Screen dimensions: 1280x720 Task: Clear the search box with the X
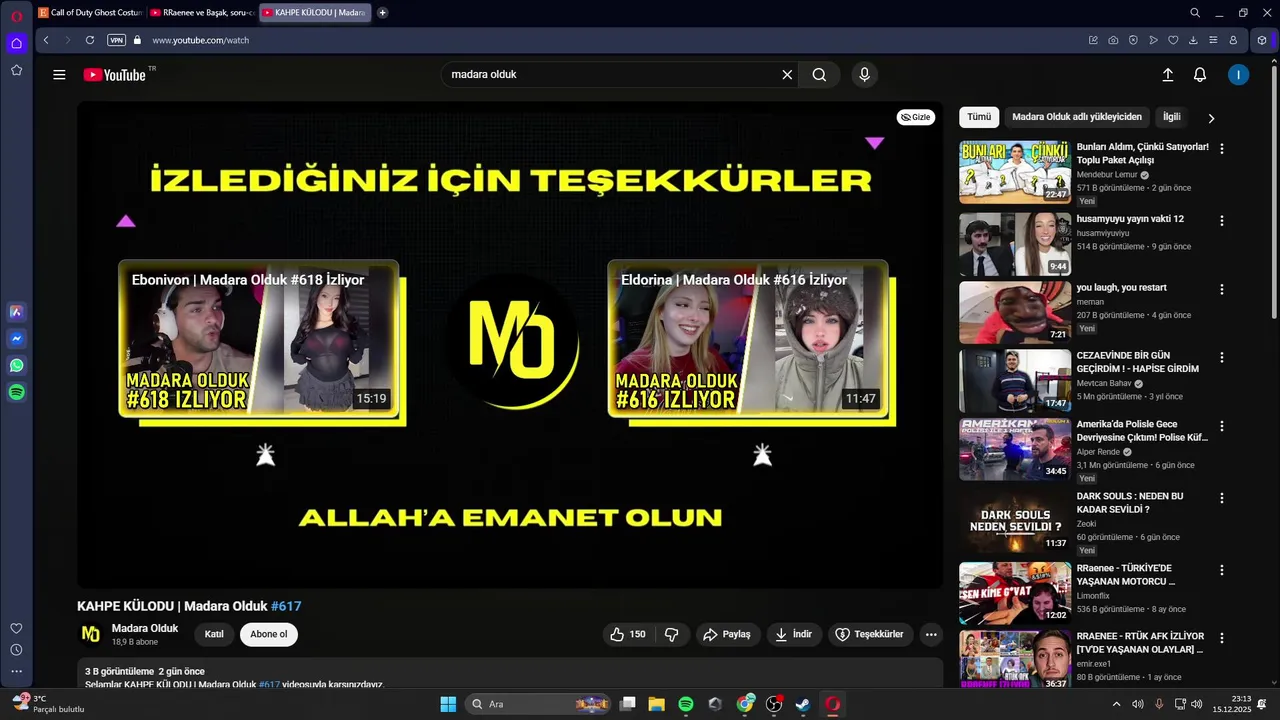[787, 75]
